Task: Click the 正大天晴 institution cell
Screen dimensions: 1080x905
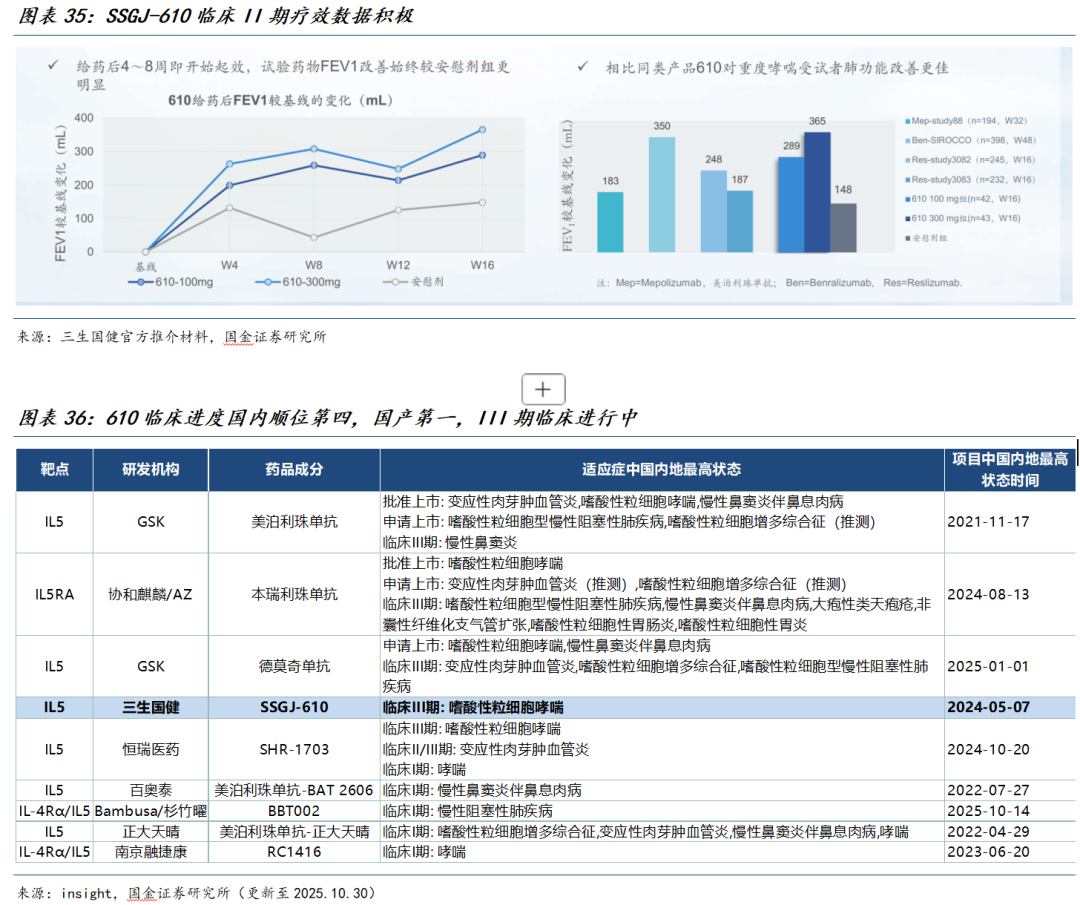Action: [x=151, y=832]
